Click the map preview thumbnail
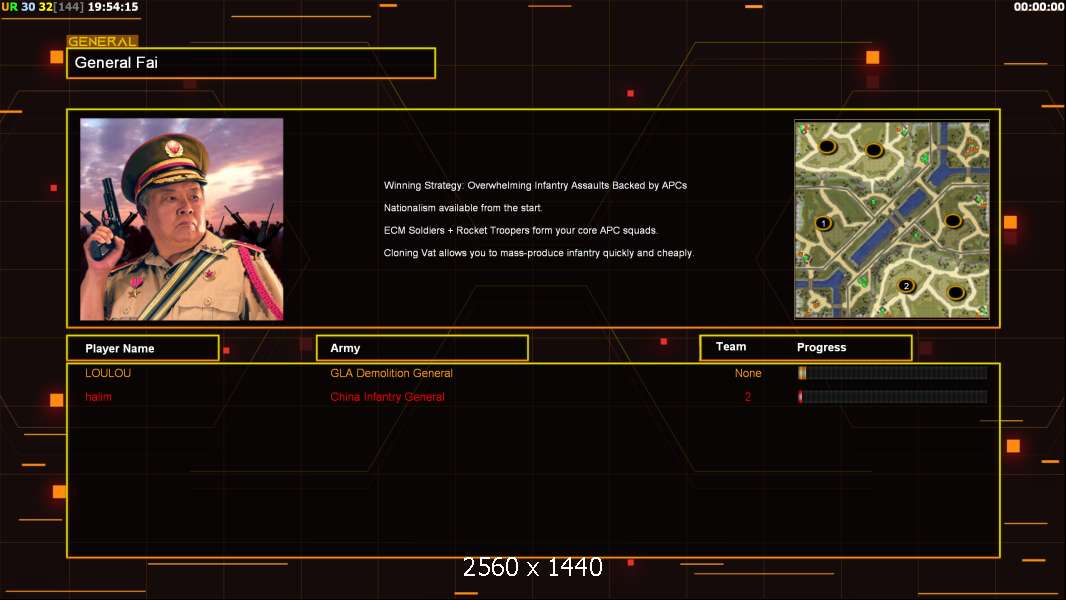This screenshot has height=600, width=1066. (x=892, y=219)
